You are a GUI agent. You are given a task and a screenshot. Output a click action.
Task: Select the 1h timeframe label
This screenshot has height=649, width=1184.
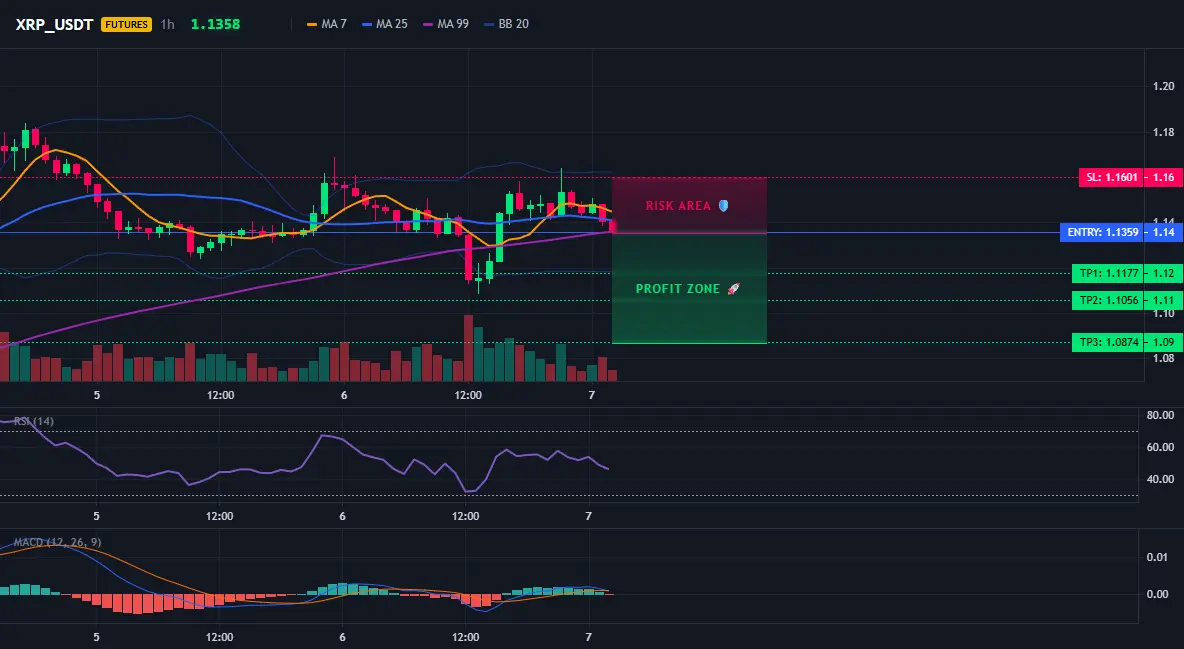pos(167,24)
